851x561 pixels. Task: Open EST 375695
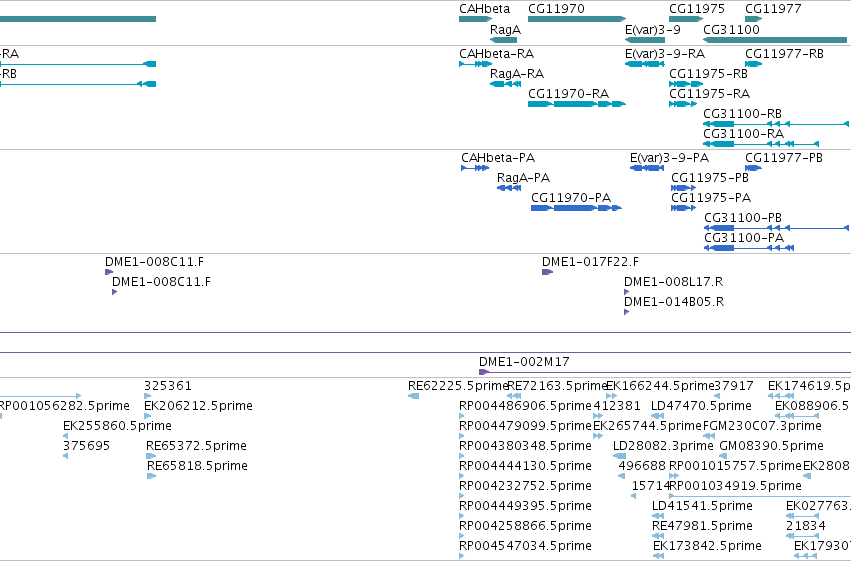click(66, 456)
